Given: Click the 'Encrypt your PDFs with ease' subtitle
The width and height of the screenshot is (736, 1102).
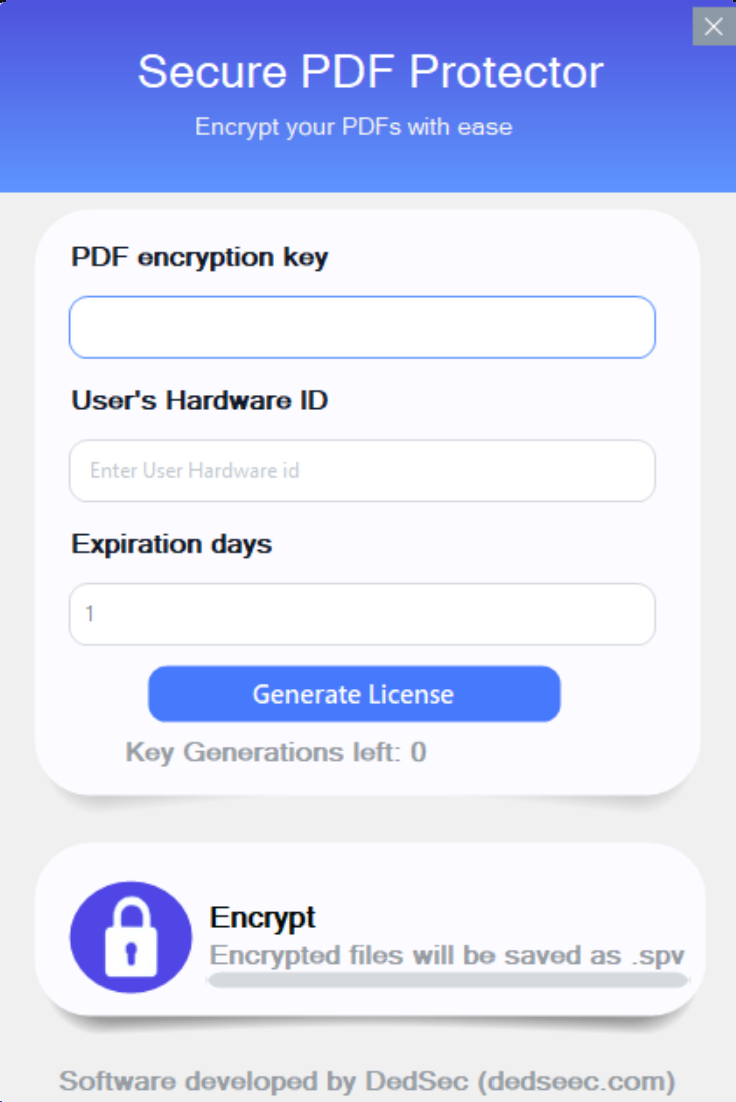Looking at the screenshot, I should click(x=354, y=127).
